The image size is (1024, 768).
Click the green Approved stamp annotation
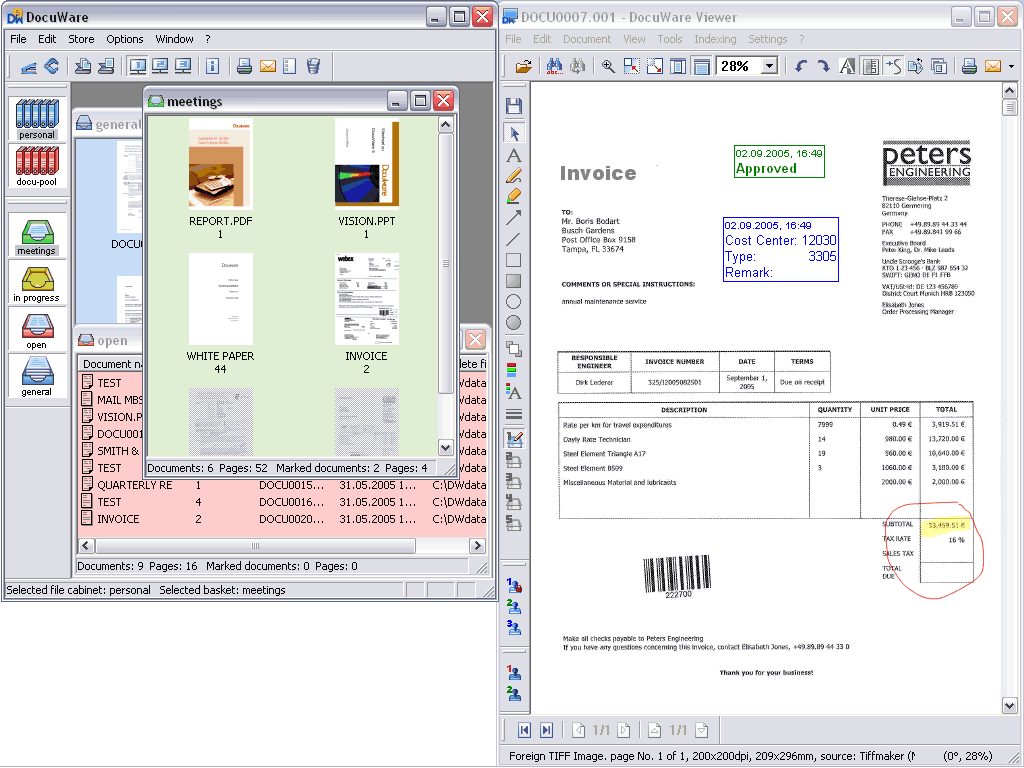point(779,161)
